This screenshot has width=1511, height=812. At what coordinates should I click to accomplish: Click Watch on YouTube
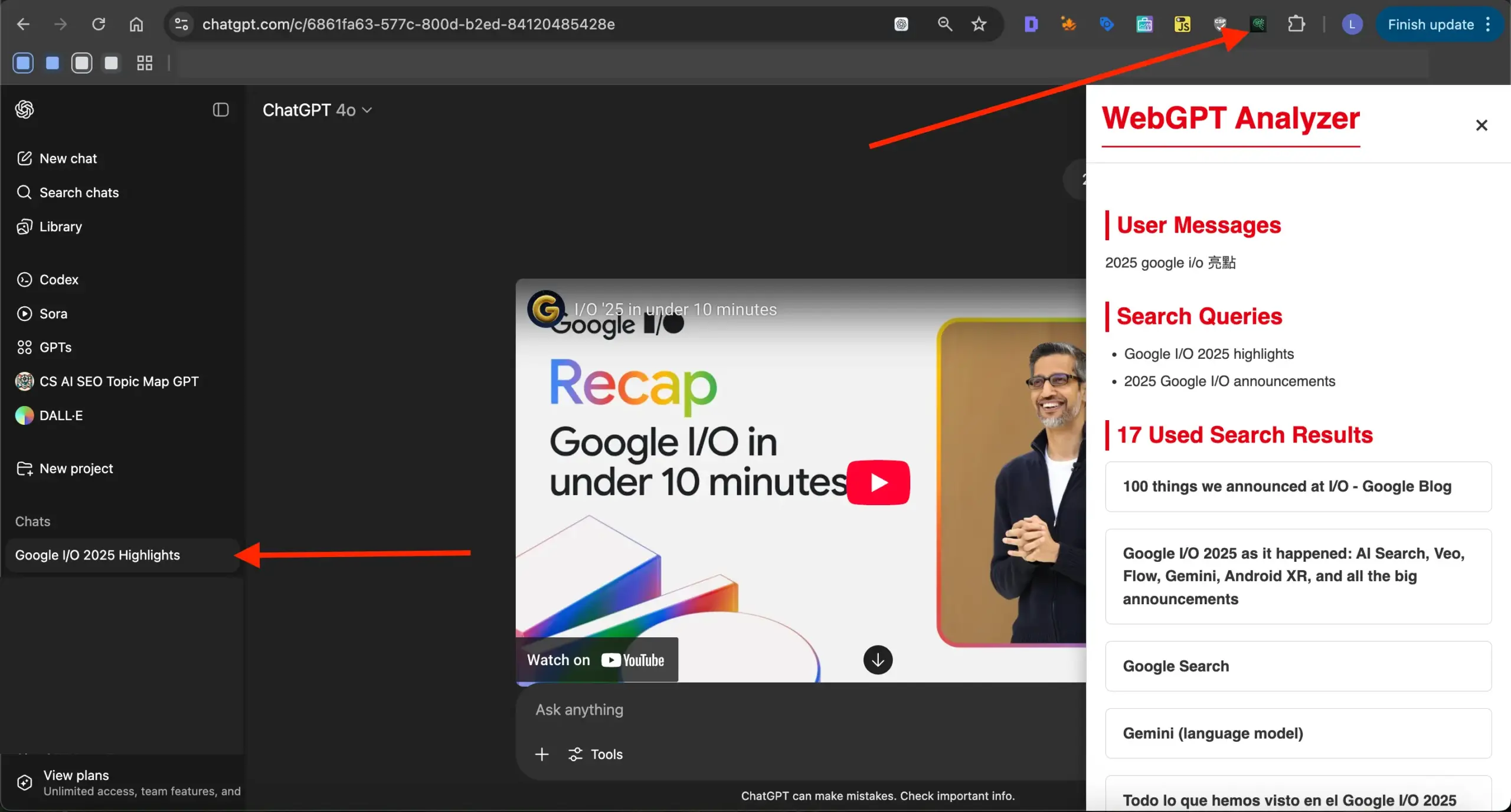[597, 660]
